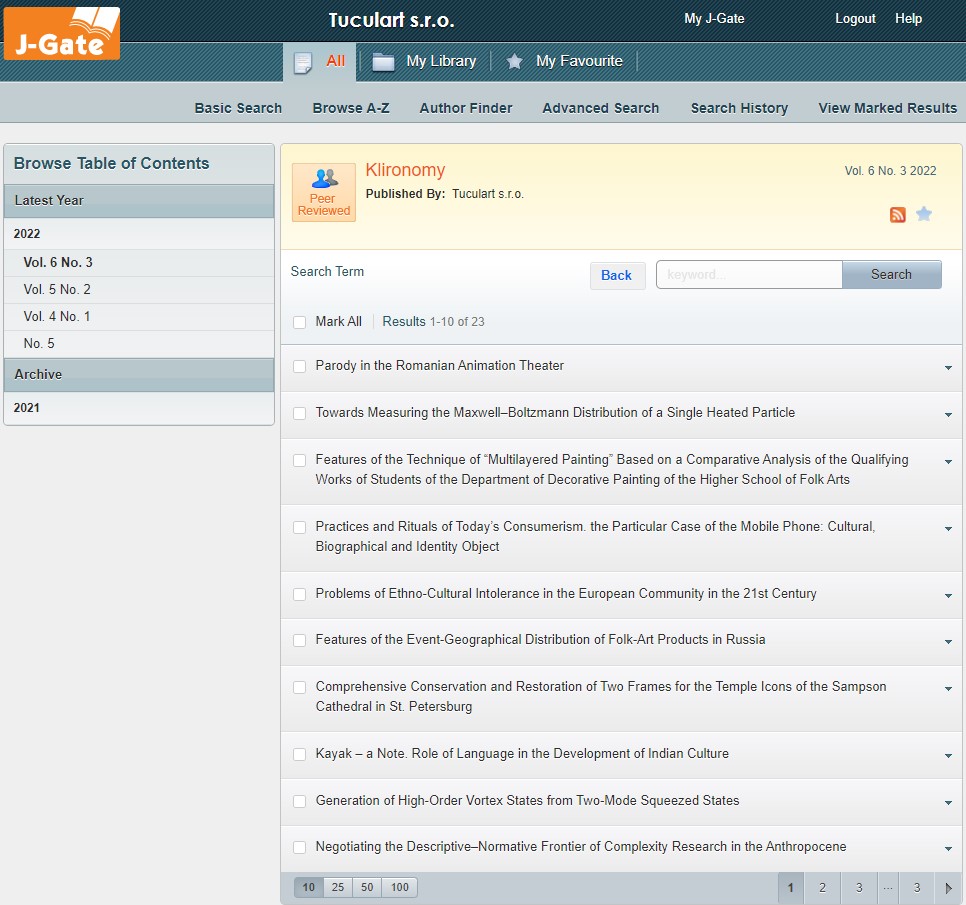The height and width of the screenshot is (905, 966).
Task: Check the Mark All checkbox
Action: point(300,322)
